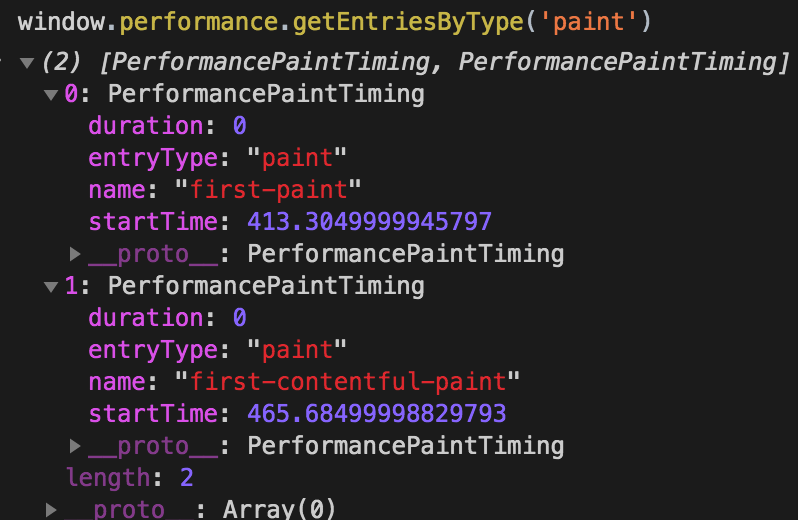Click the duration: 0 line of entry 0
This screenshot has height=520, width=798.
(167, 126)
